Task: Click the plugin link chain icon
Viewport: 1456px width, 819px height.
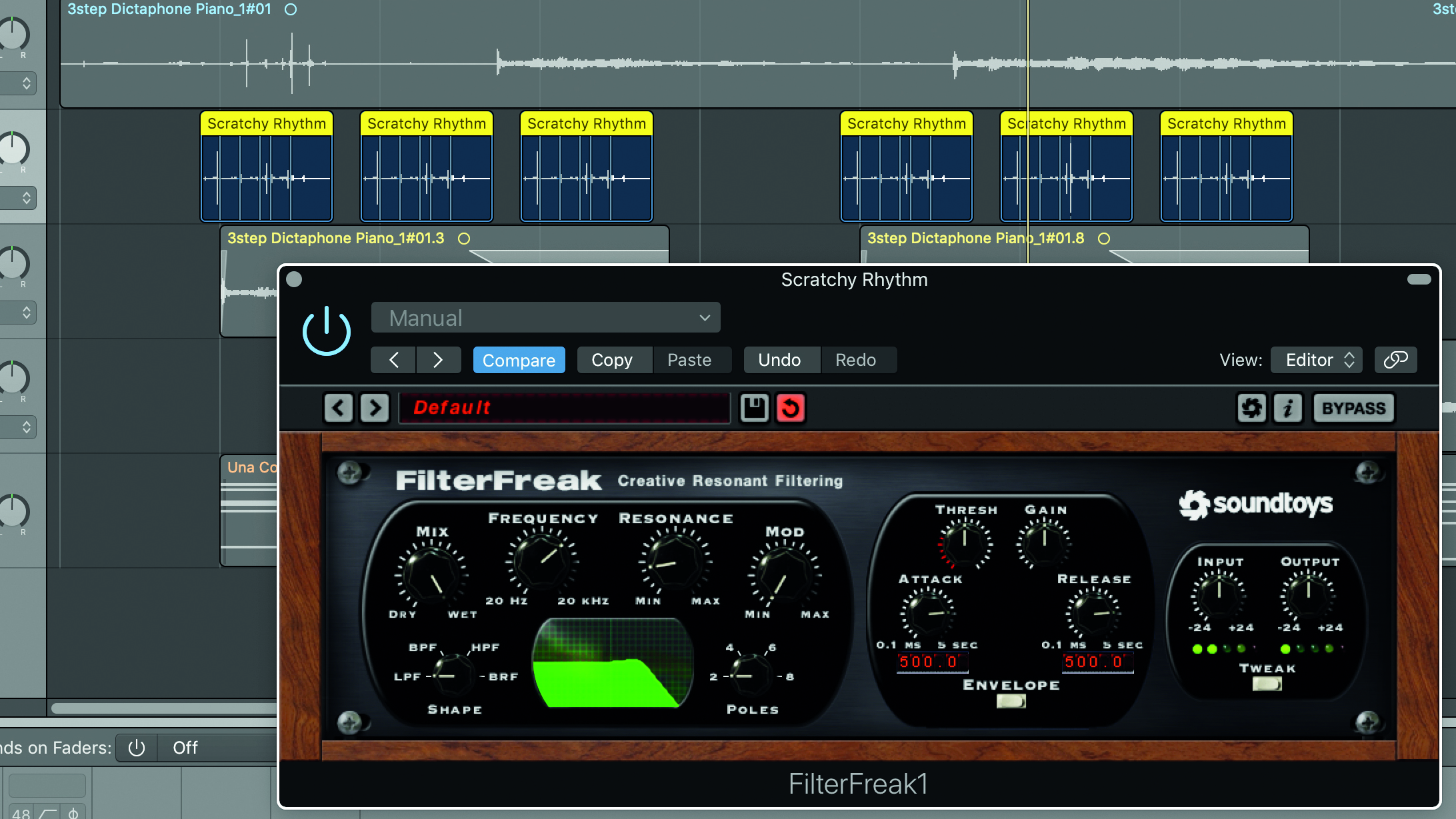Action: tap(1395, 360)
